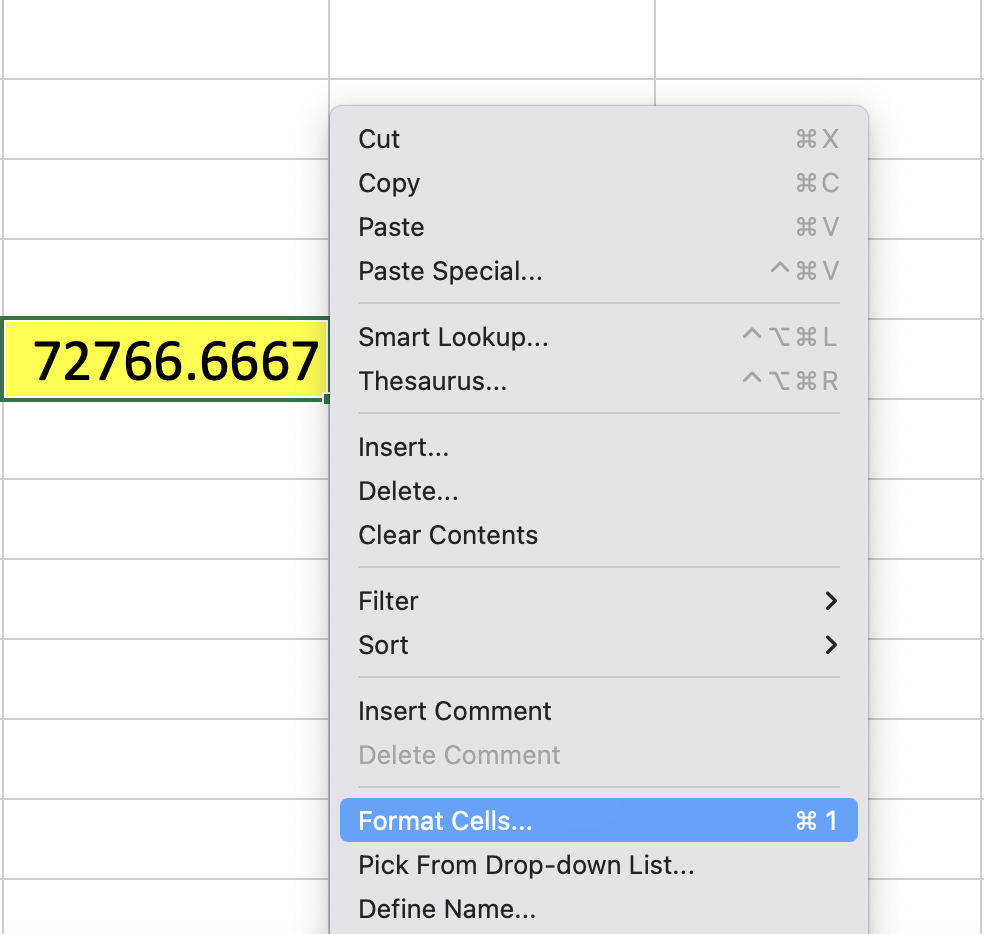Select Define Name... in the menu
984x934 pixels.
[447, 909]
